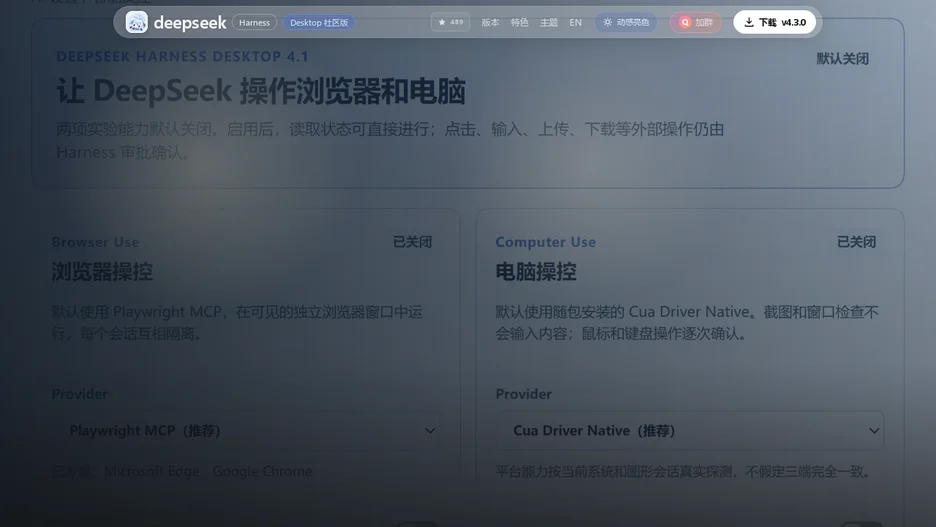Open the 特色 nav item

point(519,23)
